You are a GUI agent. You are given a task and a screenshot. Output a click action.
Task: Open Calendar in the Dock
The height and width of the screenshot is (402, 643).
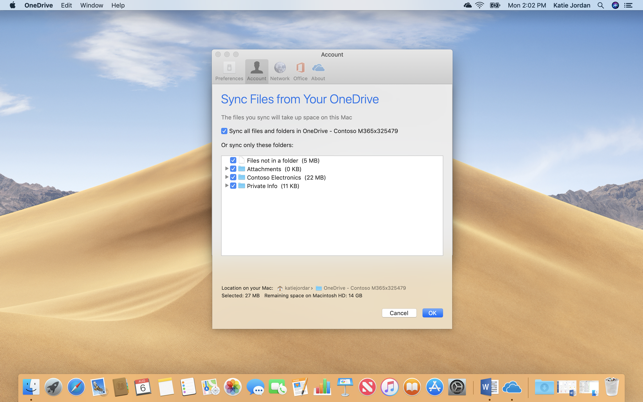pyautogui.click(x=143, y=387)
